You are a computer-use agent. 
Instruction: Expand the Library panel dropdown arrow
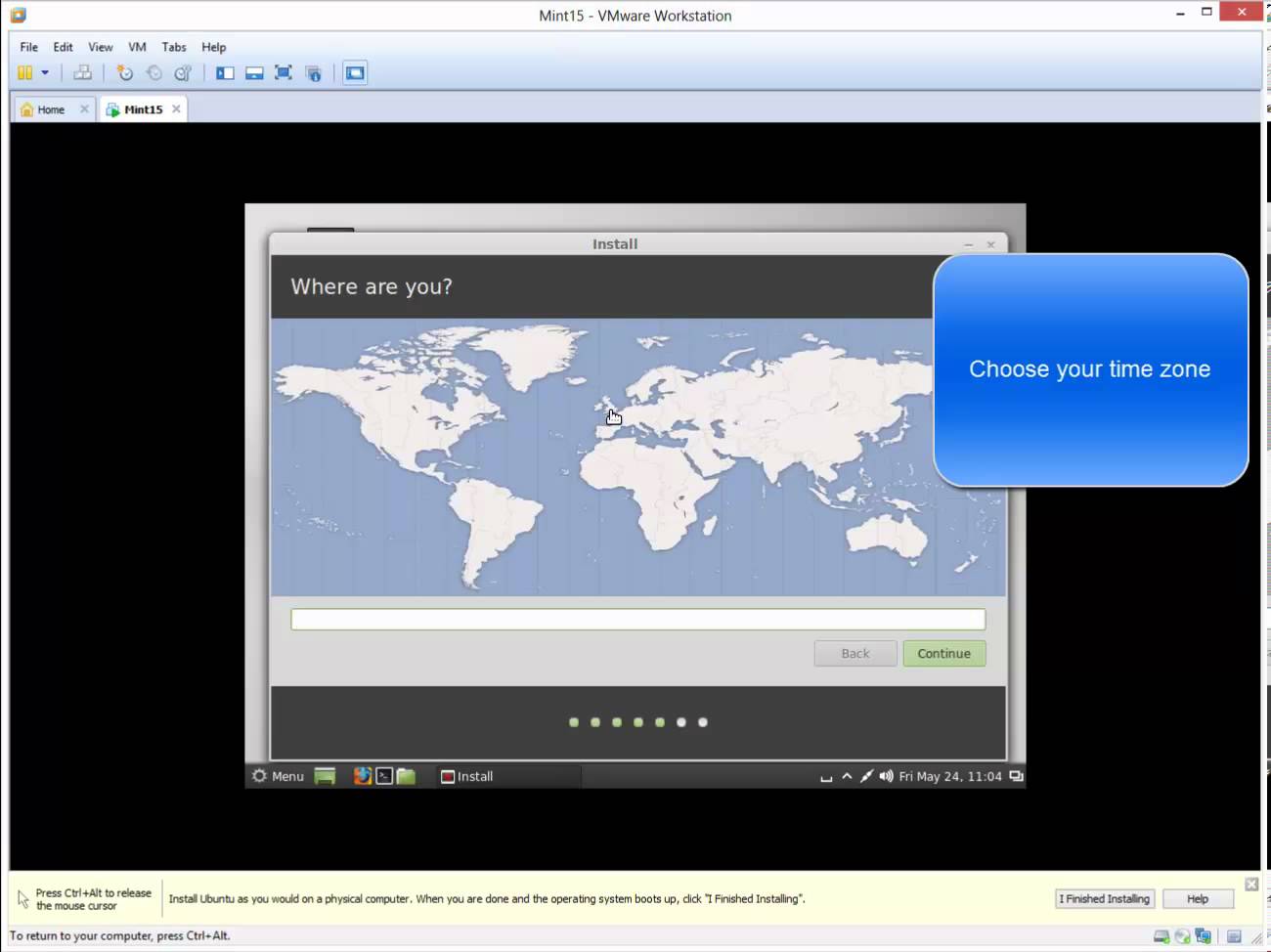[x=45, y=72]
